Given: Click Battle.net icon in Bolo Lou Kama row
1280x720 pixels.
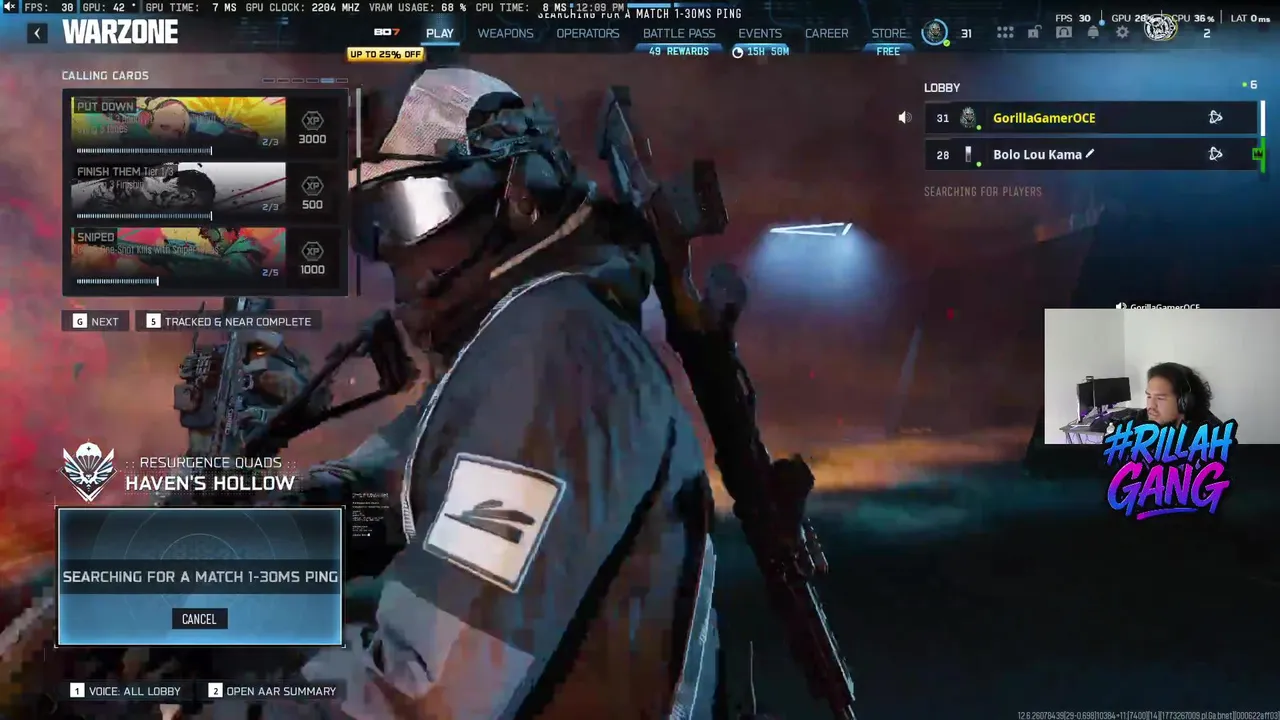Looking at the screenshot, I should pyautogui.click(x=1216, y=154).
